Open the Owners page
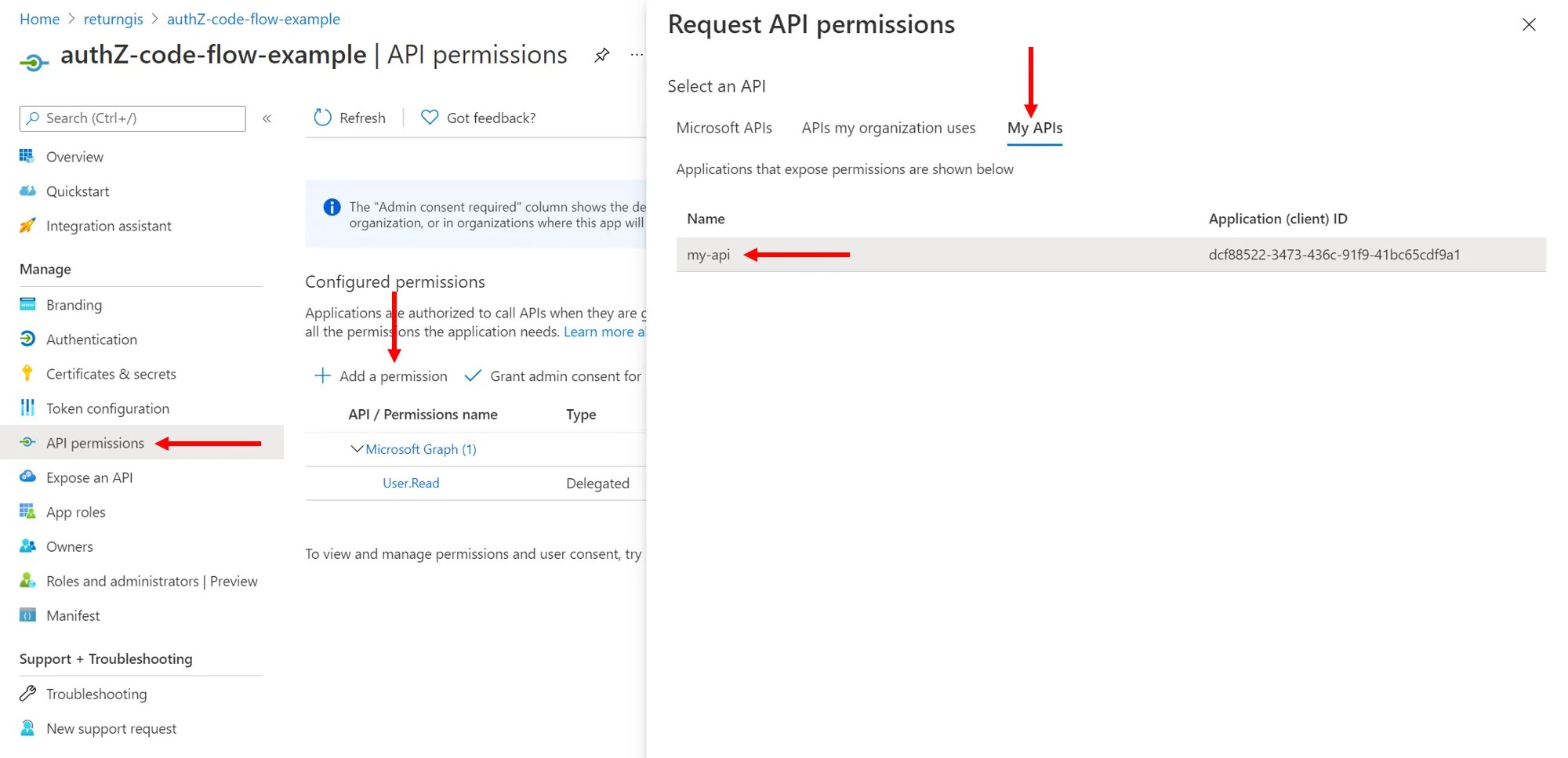The image size is (1568, 758). click(70, 546)
